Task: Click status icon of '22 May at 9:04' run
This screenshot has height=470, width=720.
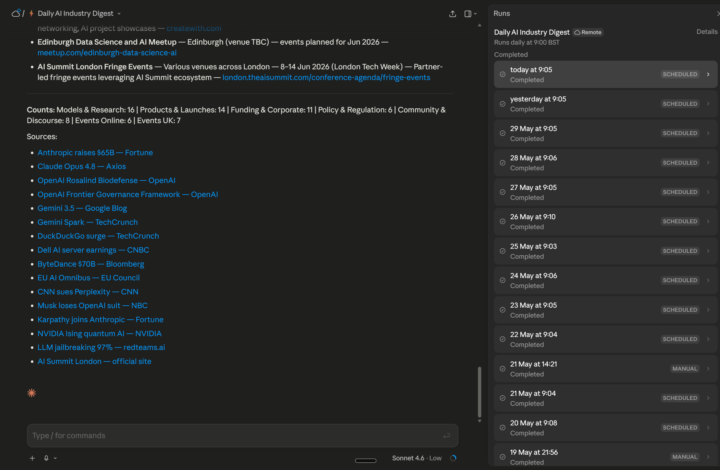Action: point(502,339)
